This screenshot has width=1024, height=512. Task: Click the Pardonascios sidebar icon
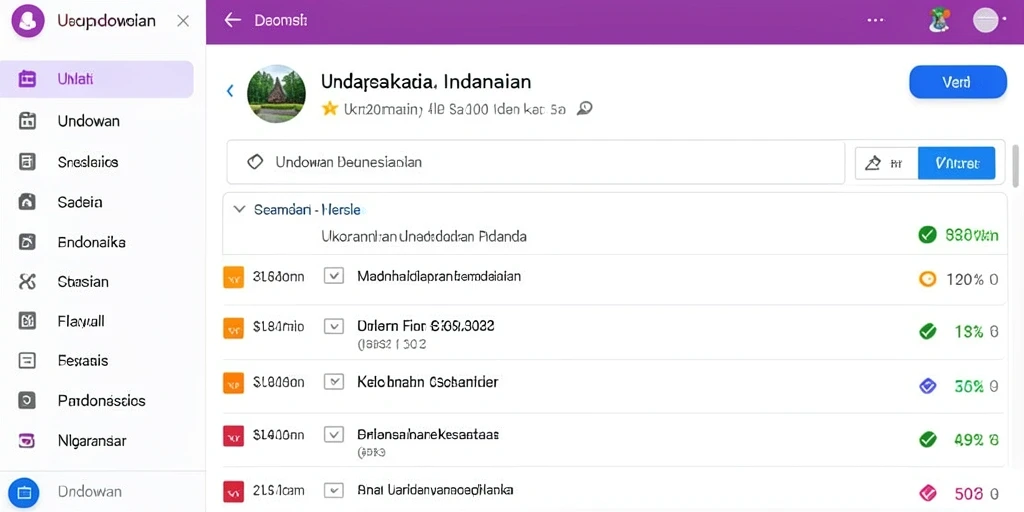pyautogui.click(x=27, y=400)
